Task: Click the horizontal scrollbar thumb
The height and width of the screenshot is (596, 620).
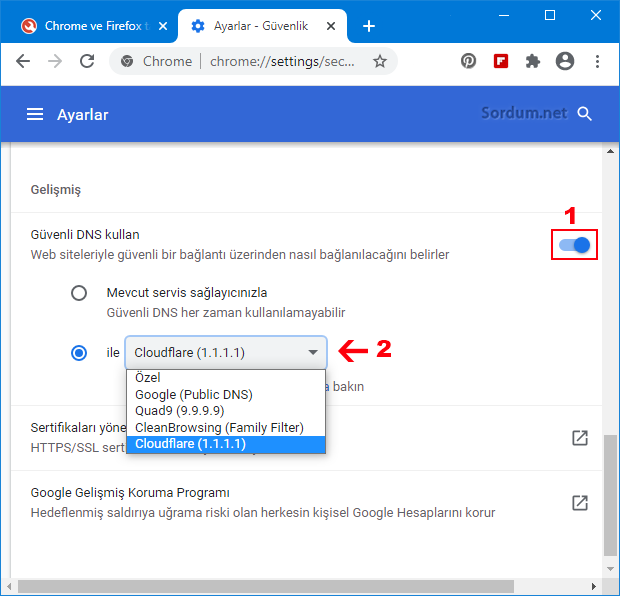Action: [x=266, y=586]
